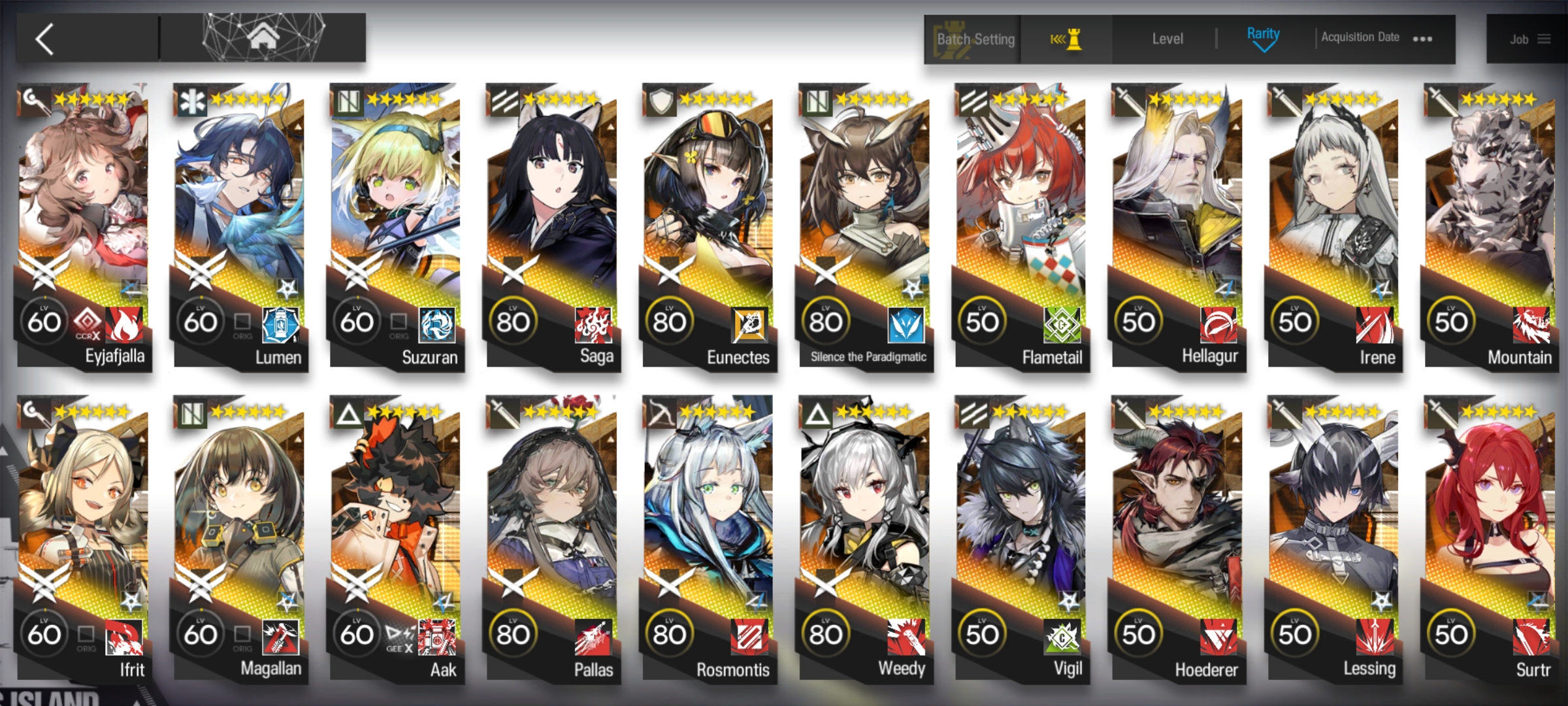This screenshot has width=1568, height=706.
Task: Click Eunectes's yellow skill icon
Action: pos(749,325)
